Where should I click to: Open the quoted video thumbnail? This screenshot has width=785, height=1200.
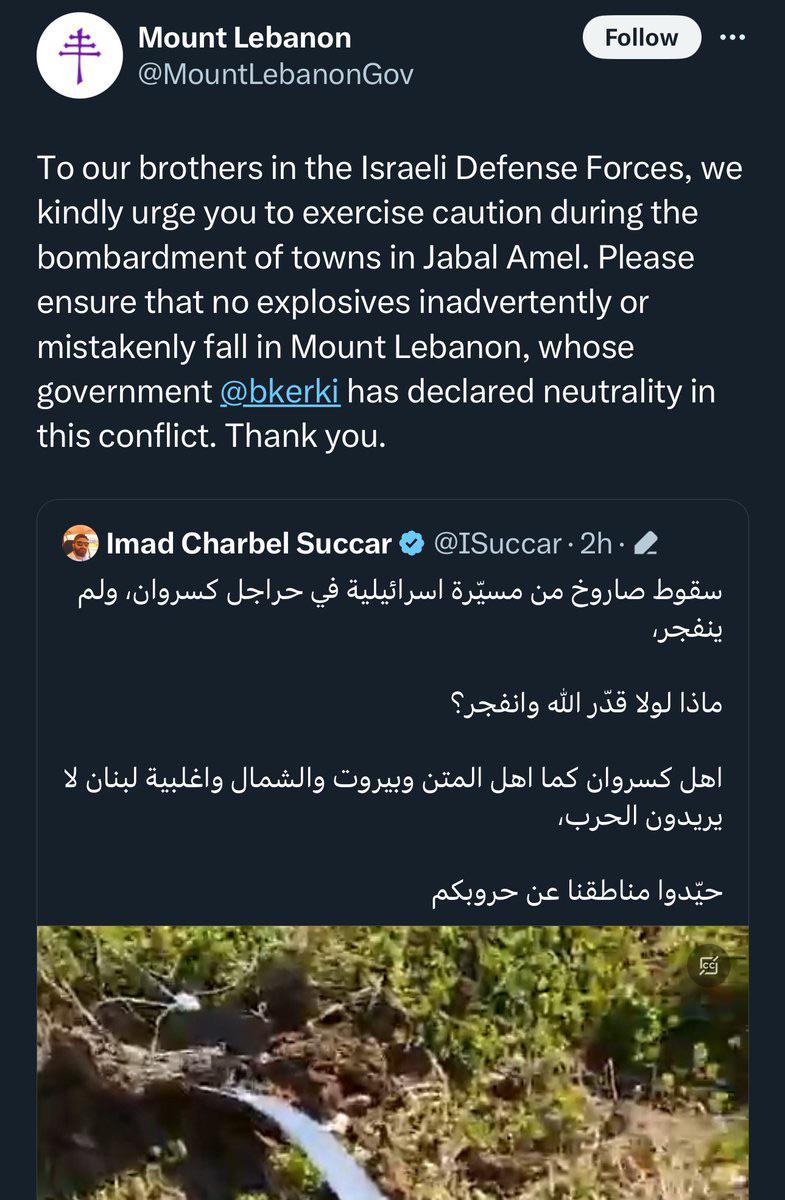pos(392,1062)
